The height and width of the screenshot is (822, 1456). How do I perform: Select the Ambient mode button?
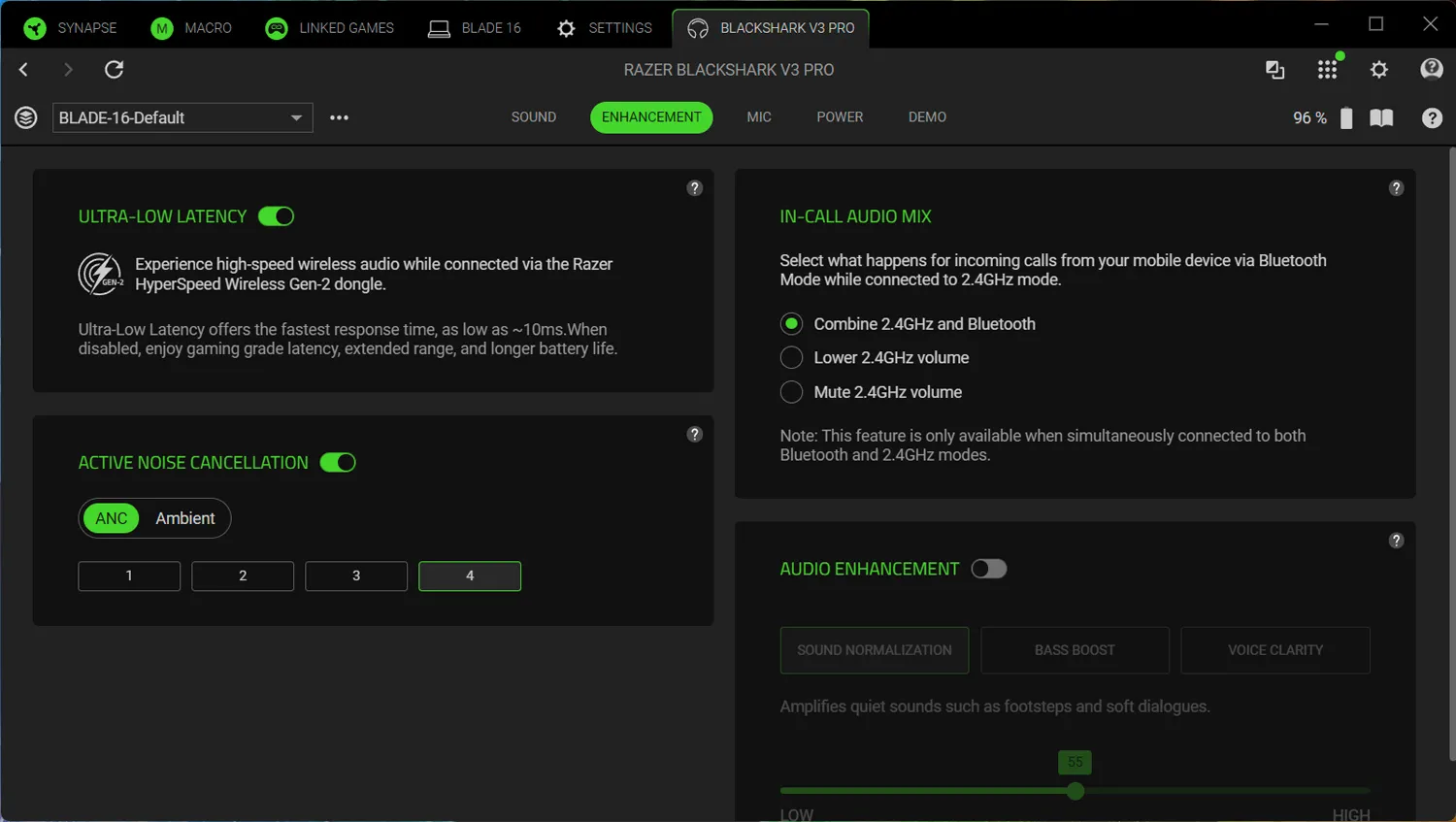tap(185, 518)
